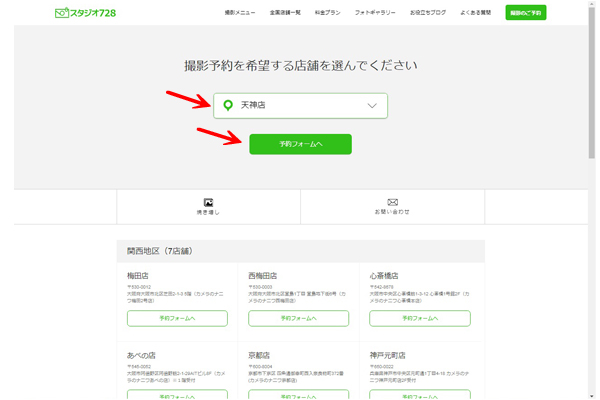Click the green map pin icon

(228, 105)
